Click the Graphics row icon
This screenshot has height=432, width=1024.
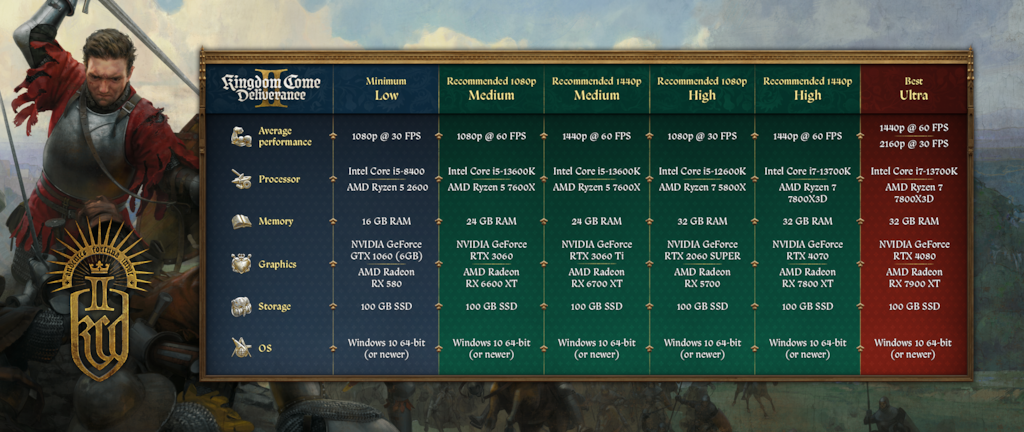pos(241,264)
